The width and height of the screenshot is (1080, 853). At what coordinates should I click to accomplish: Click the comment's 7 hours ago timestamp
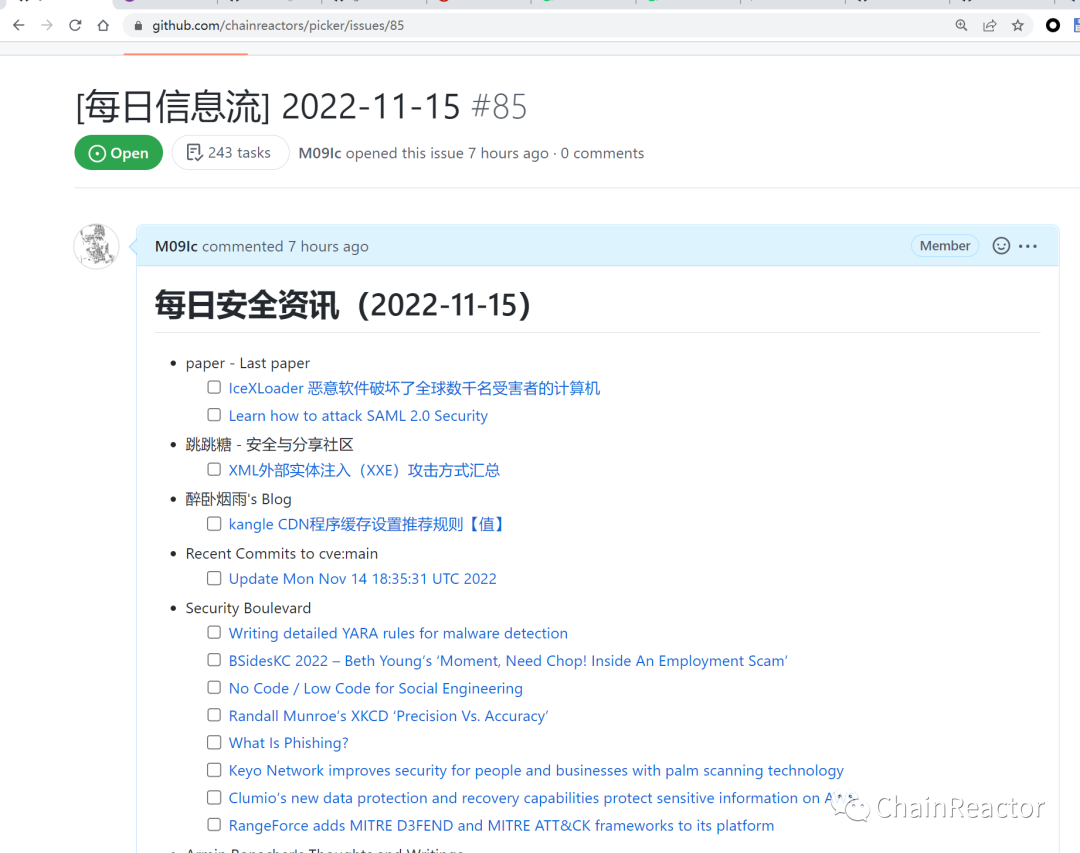point(328,247)
